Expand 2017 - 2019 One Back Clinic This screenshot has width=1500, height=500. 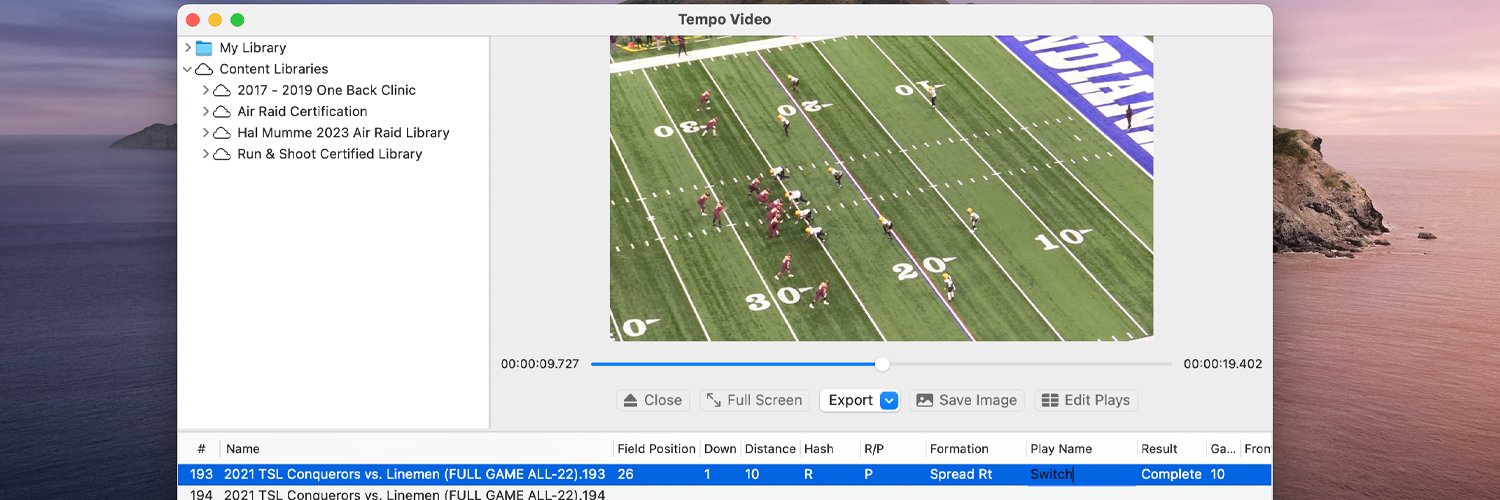206,90
